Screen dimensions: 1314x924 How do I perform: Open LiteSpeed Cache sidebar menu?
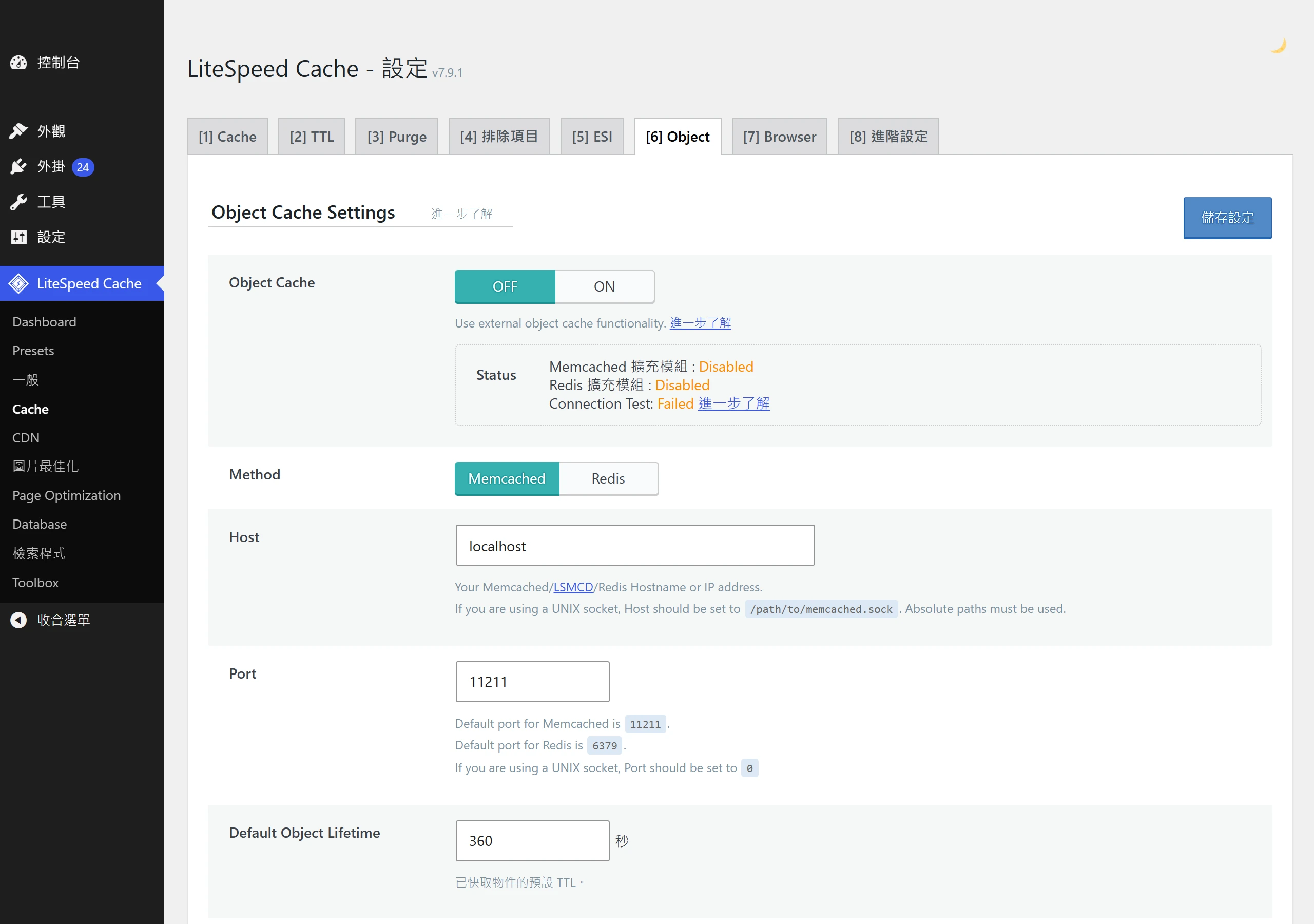82,283
